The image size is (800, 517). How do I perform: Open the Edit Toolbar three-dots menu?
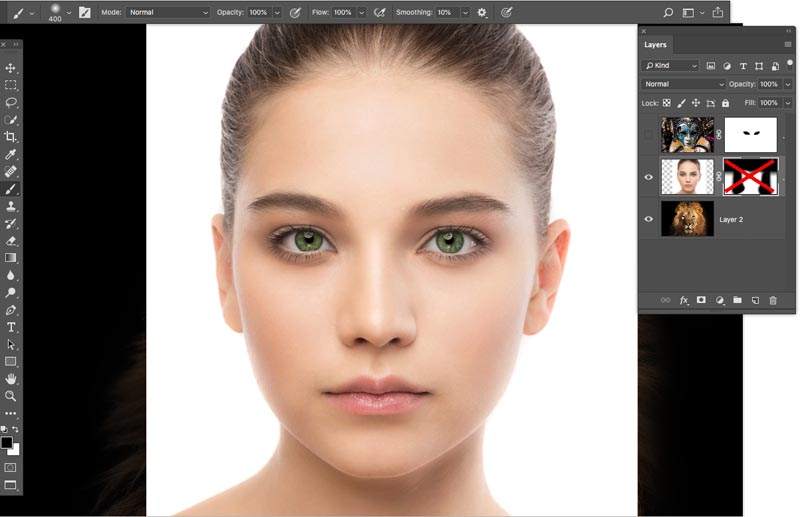point(10,413)
